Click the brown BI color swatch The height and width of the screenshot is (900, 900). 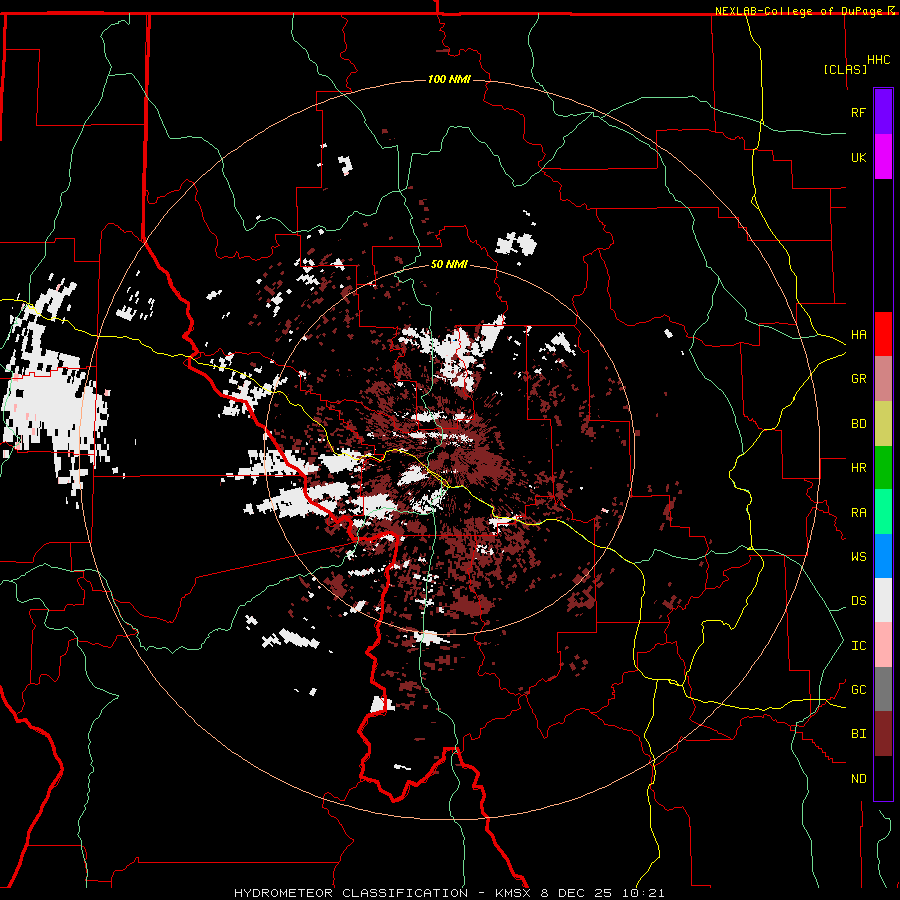[883, 734]
